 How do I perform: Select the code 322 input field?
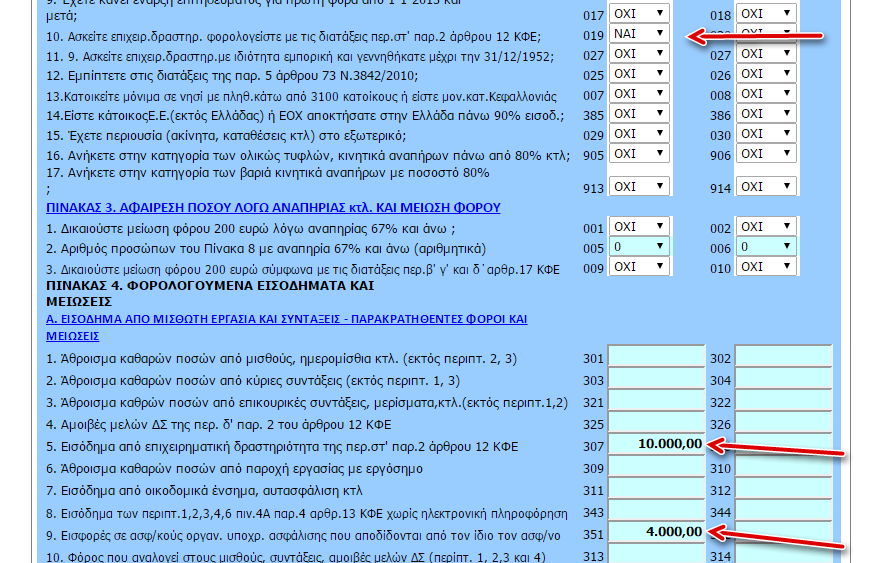pyautogui.click(x=782, y=402)
